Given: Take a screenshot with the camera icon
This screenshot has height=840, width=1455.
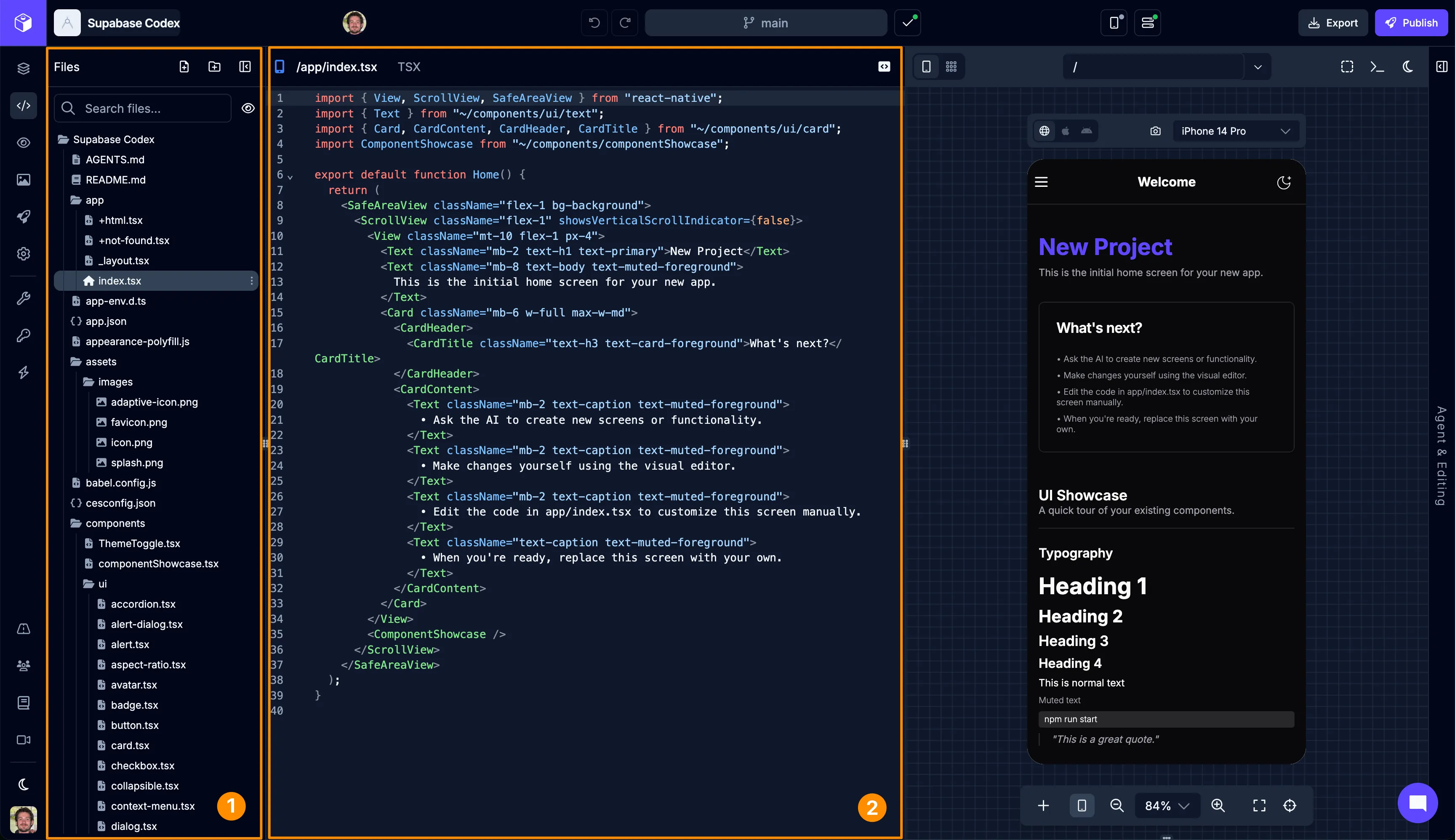Looking at the screenshot, I should pyautogui.click(x=1155, y=131).
